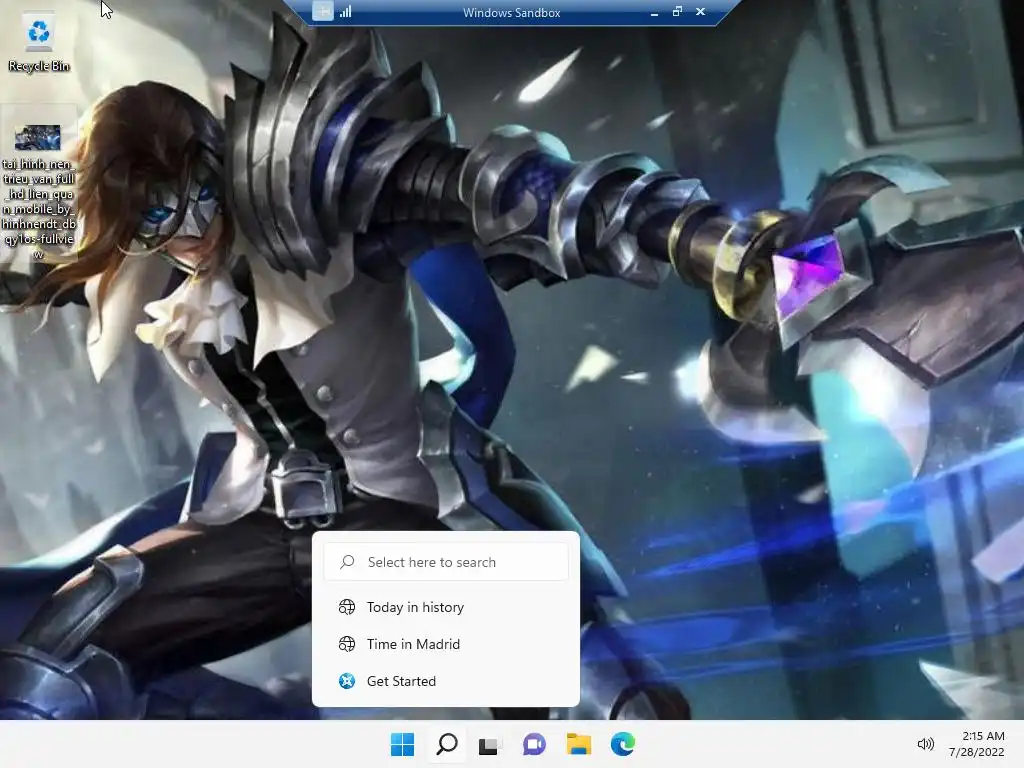Screen dimensions: 1024x768
Task: Open Task View on the taskbar
Action: click(x=488, y=745)
